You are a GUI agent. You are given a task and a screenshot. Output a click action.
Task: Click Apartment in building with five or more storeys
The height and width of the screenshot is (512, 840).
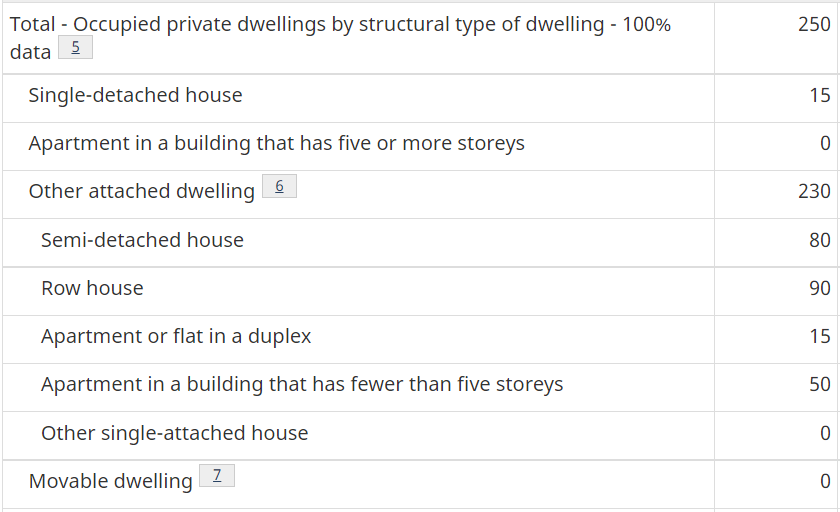[276, 144]
